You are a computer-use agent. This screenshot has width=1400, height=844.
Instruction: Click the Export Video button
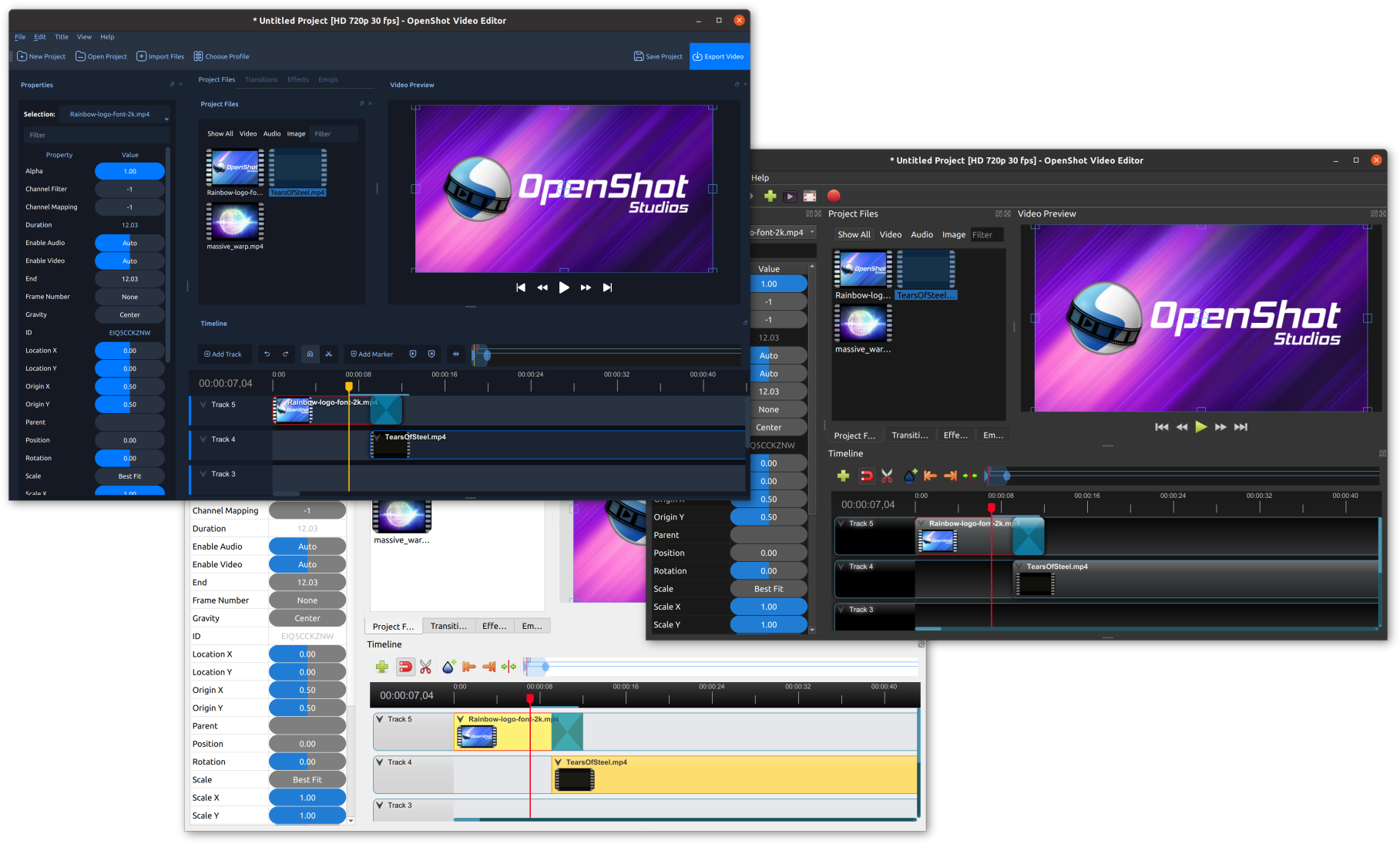click(x=719, y=55)
